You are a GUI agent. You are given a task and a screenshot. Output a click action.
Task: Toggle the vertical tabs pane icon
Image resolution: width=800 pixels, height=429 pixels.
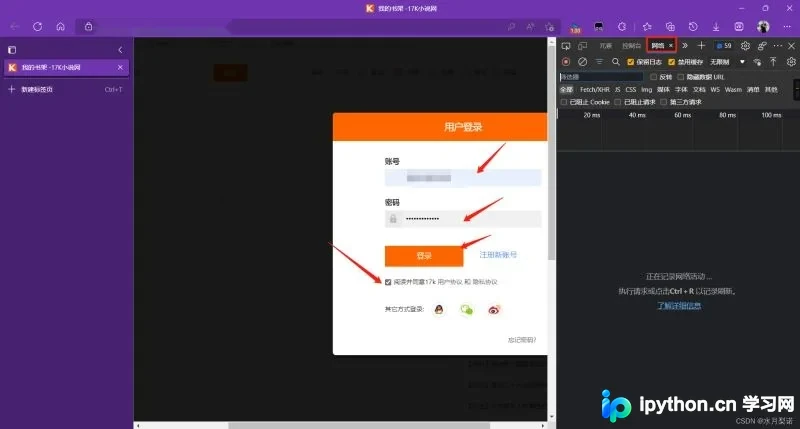pos(12,50)
